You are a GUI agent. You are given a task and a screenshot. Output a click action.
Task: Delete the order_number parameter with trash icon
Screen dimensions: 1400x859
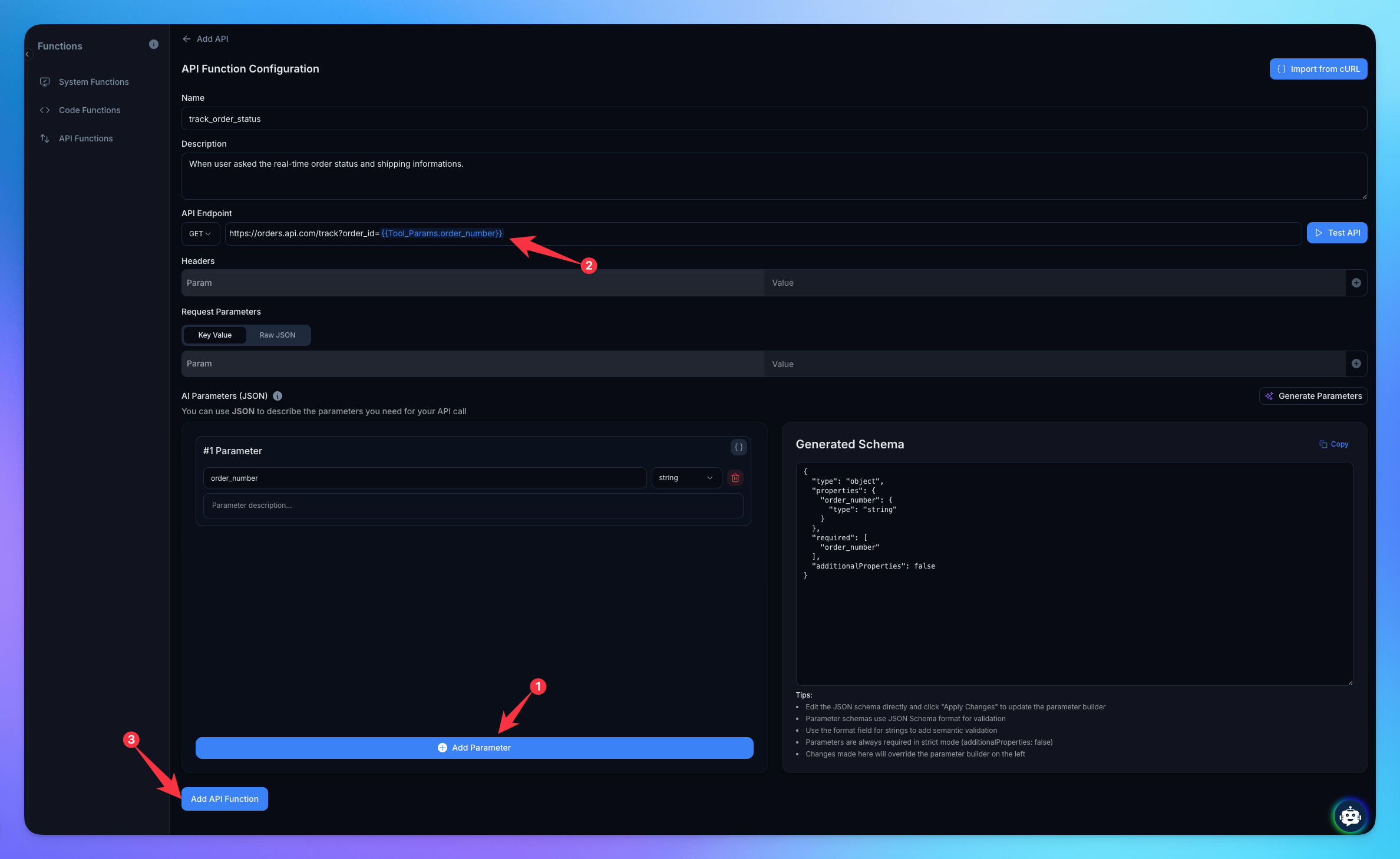tap(735, 478)
